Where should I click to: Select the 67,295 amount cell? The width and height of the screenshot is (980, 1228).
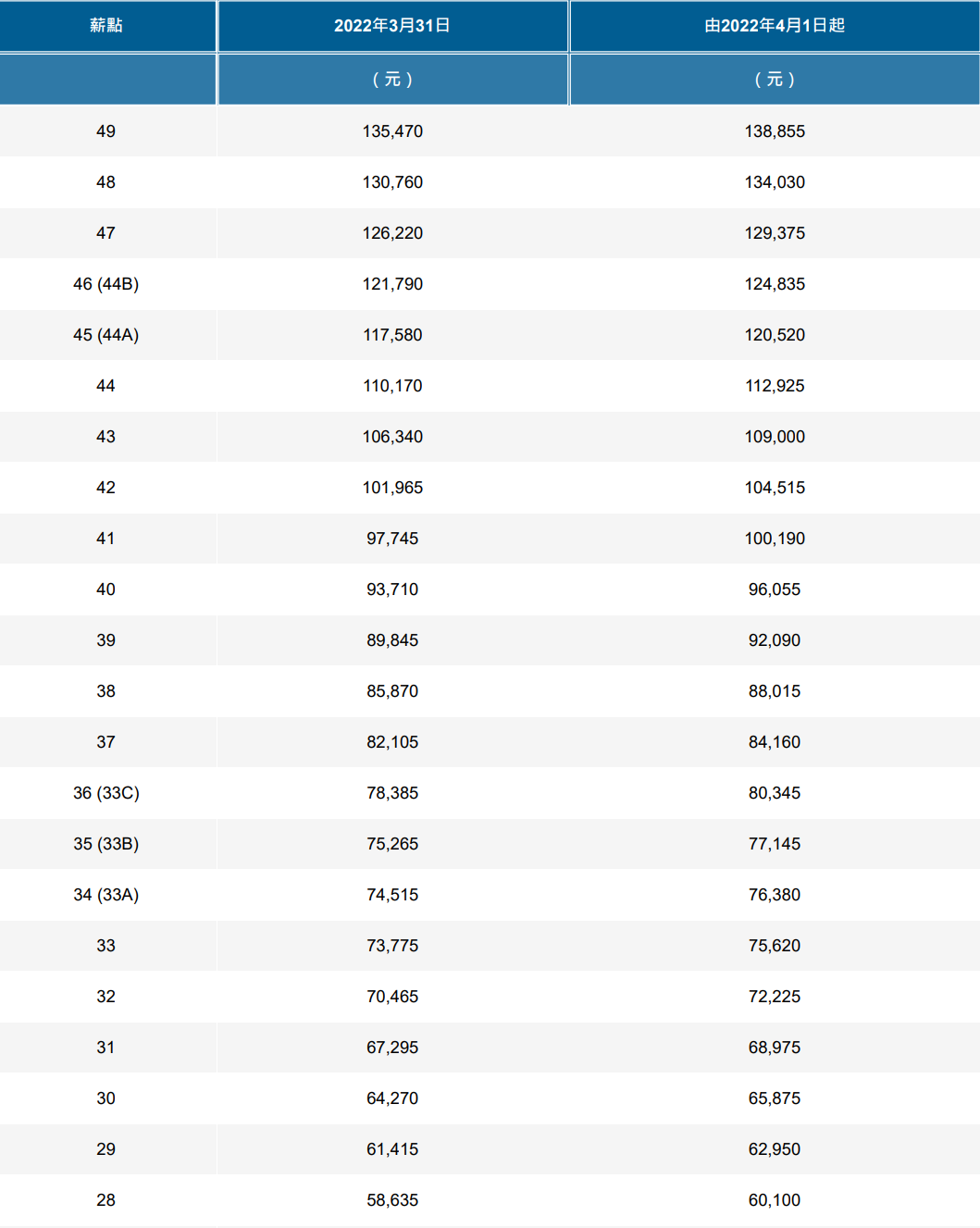tap(392, 1048)
